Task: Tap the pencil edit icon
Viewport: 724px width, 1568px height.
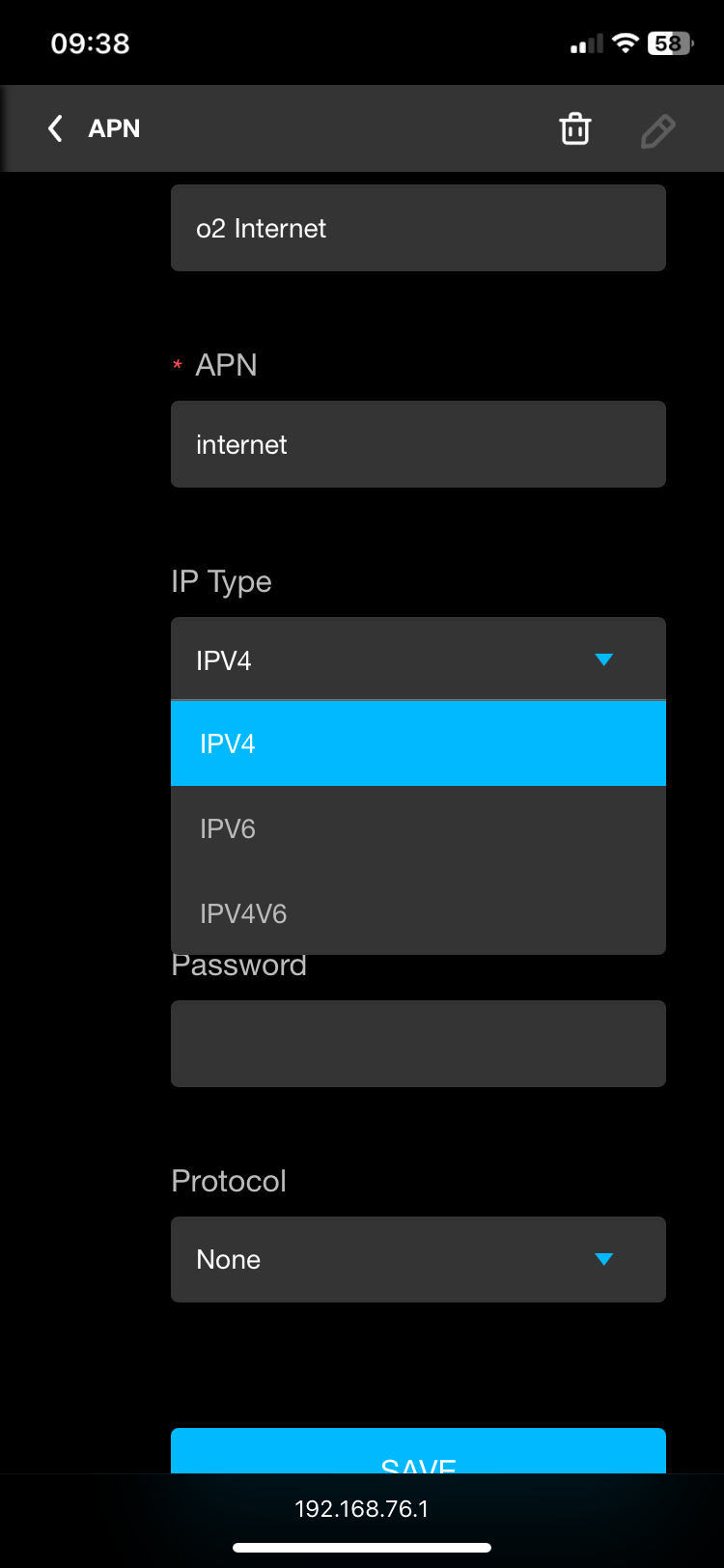Action: (x=657, y=130)
